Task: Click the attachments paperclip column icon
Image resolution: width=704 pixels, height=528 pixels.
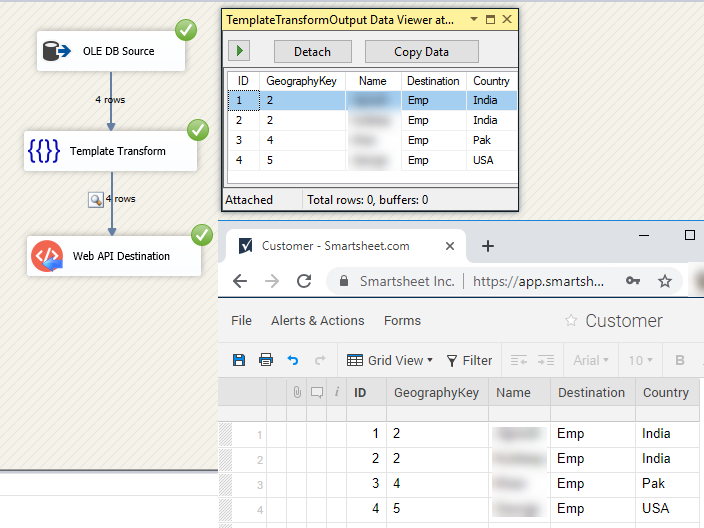Action: 297,392
